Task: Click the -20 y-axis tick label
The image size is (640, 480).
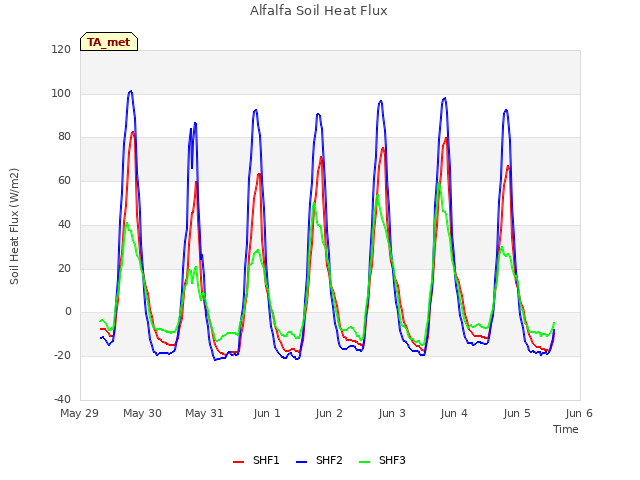Action: coord(62,356)
